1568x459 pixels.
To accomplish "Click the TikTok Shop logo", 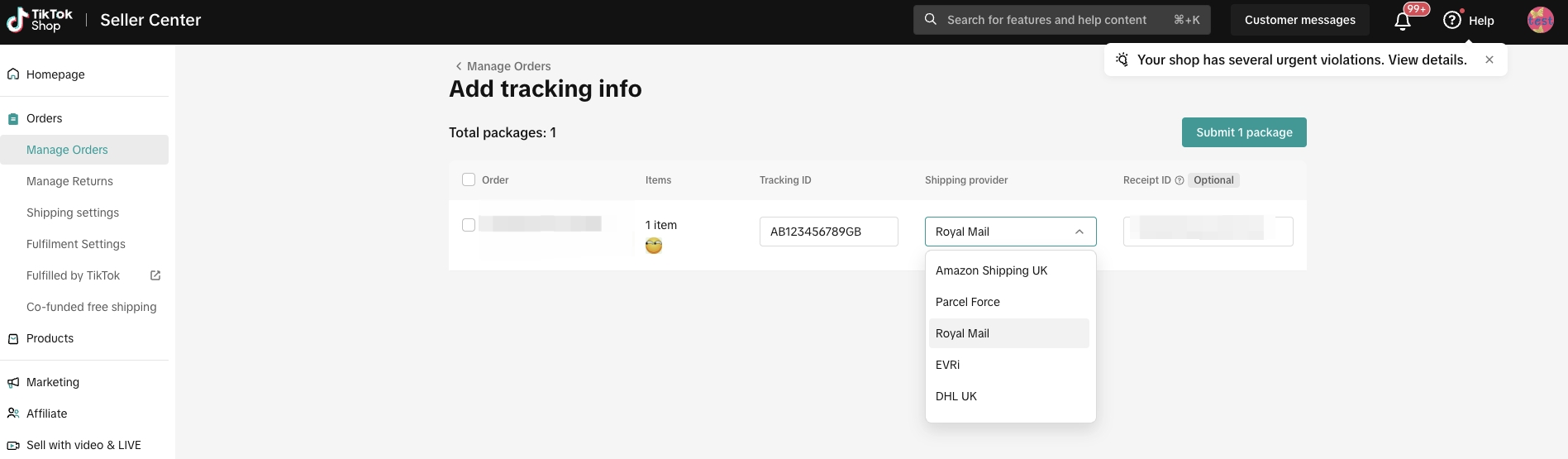I will (39, 20).
